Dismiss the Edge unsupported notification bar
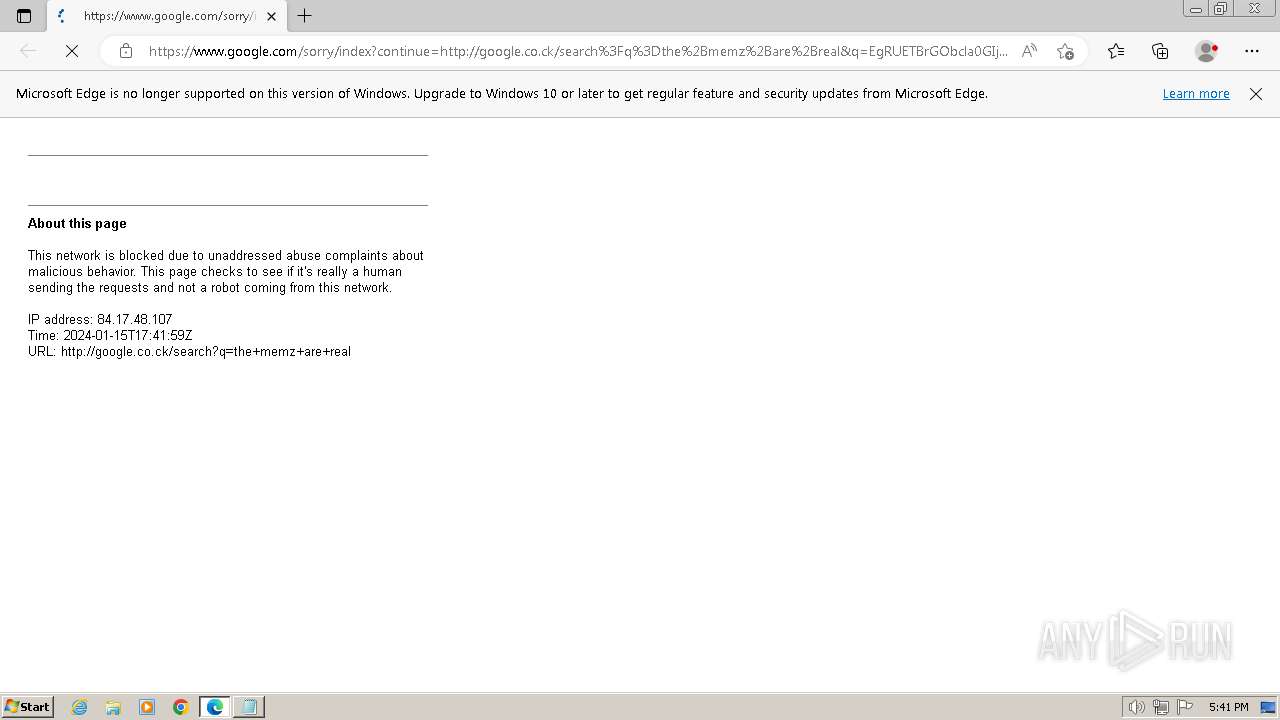The image size is (1280, 720). [x=1256, y=94]
